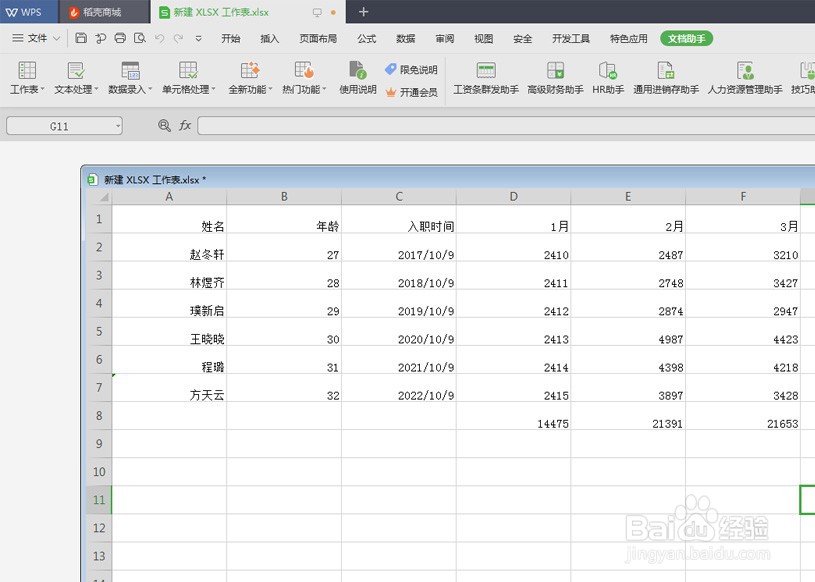Screen dimensions: 815x582
Task: Click the zoom magnifier icon near formula bar
Action: pyautogui.click(x=164, y=125)
